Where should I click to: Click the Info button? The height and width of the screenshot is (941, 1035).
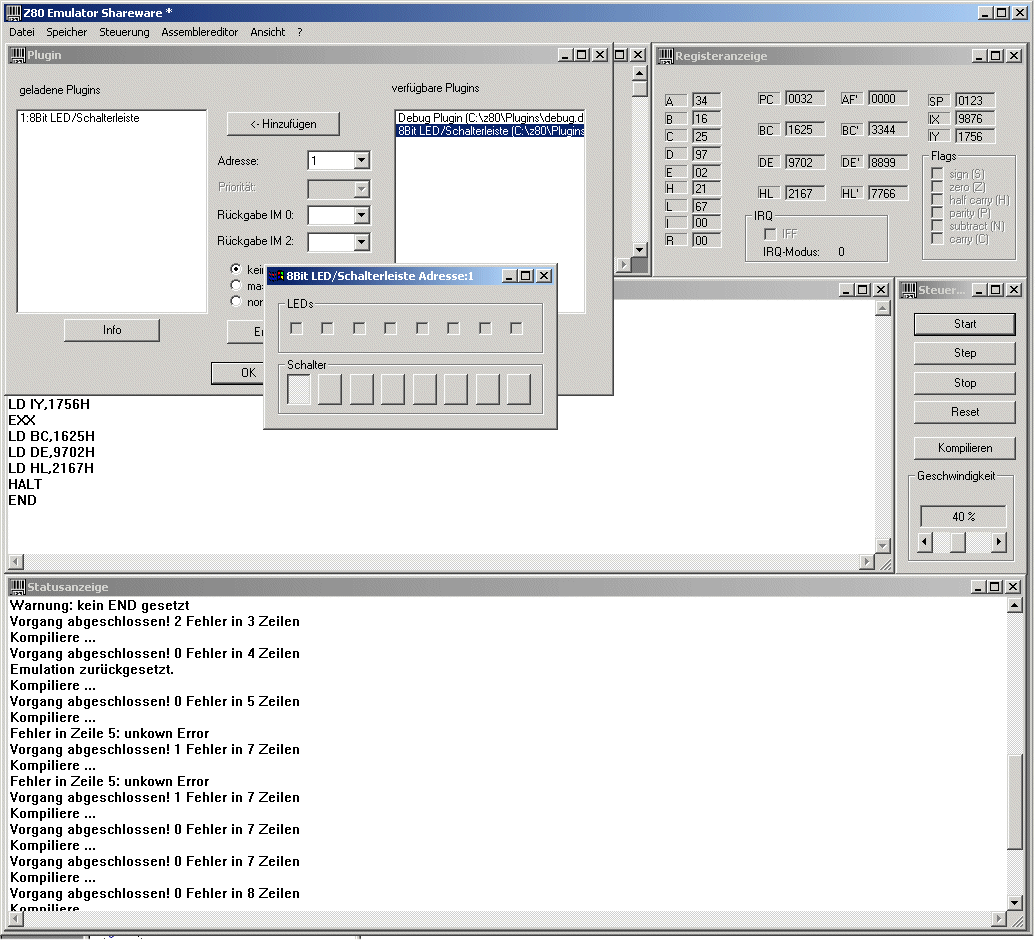[x=112, y=330]
